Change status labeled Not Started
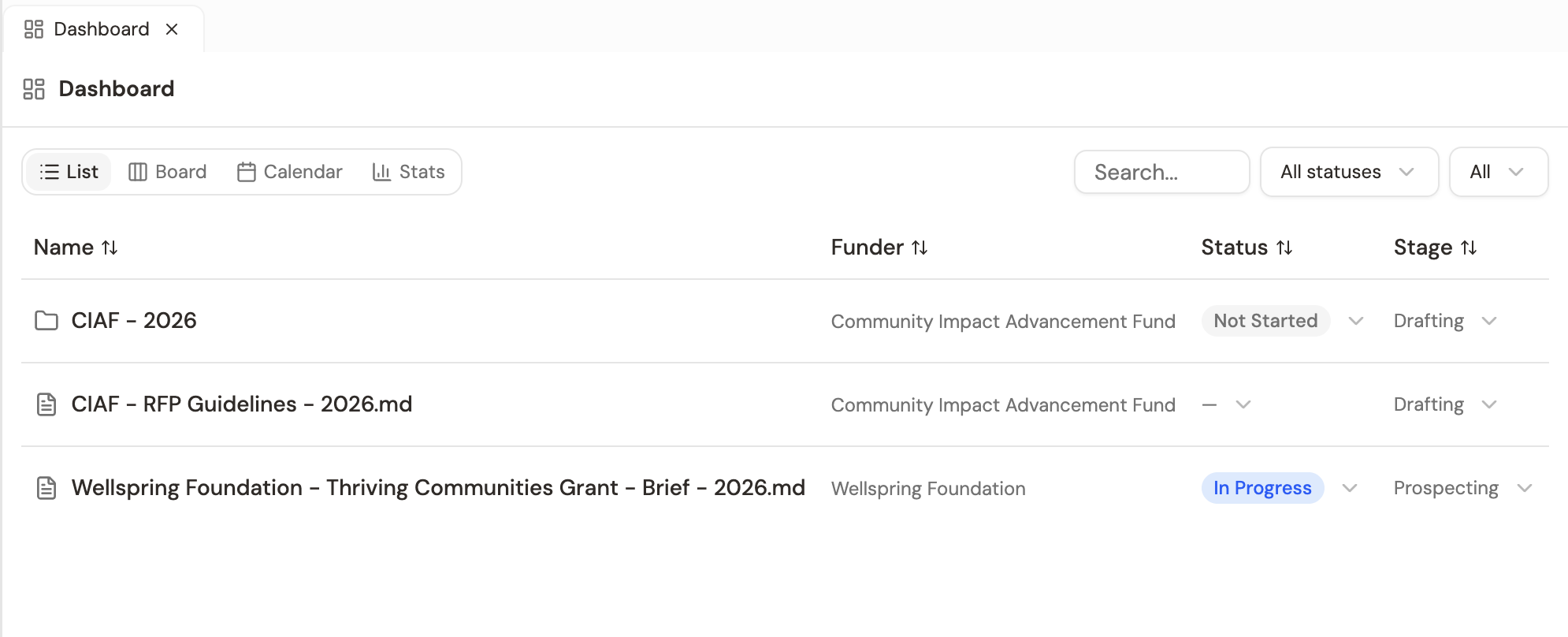 tap(1265, 321)
